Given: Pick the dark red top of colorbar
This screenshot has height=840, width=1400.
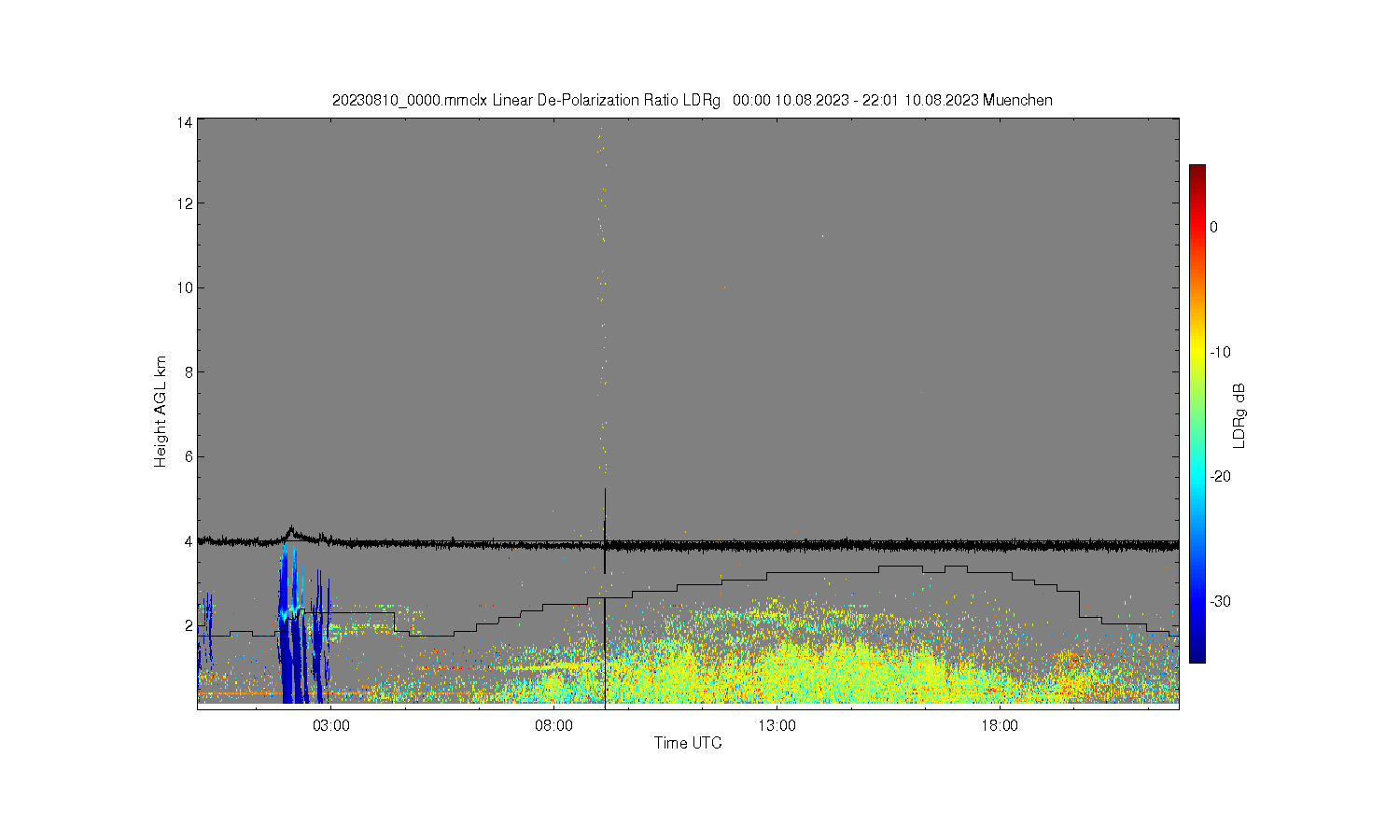Looking at the screenshot, I should pyautogui.click(x=1197, y=173).
